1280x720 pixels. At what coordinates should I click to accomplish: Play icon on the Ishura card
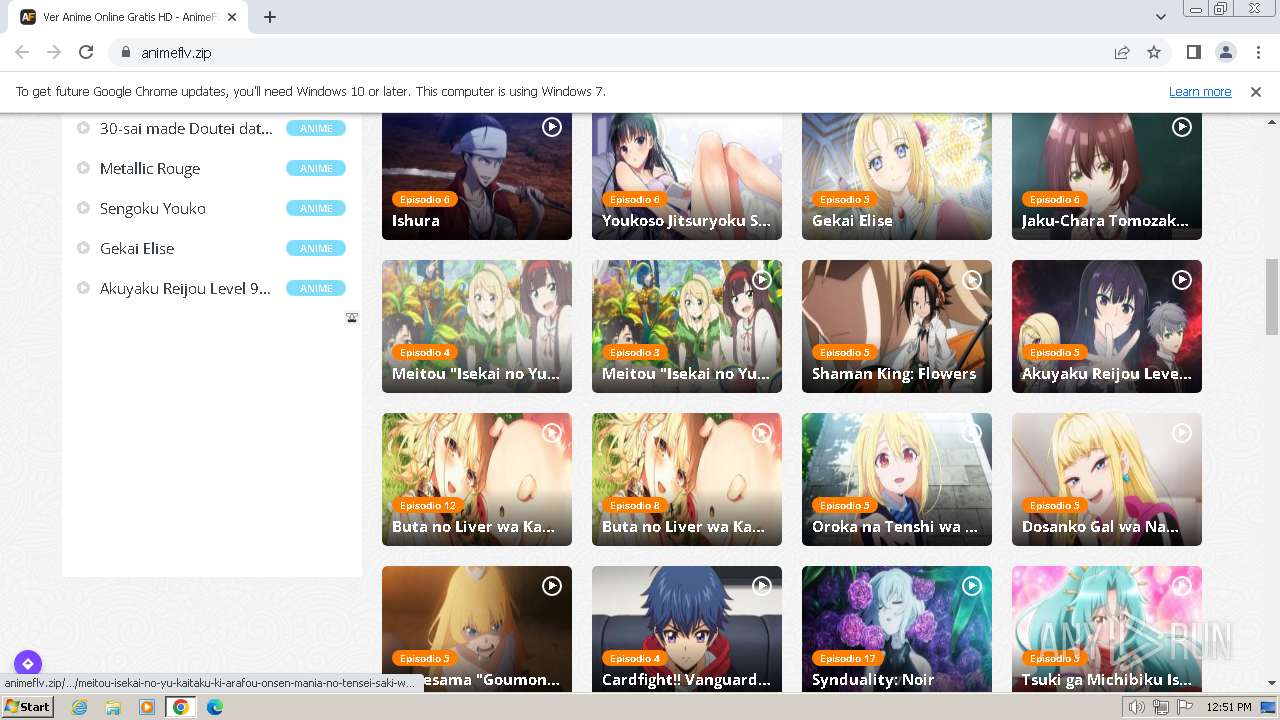[552, 127]
